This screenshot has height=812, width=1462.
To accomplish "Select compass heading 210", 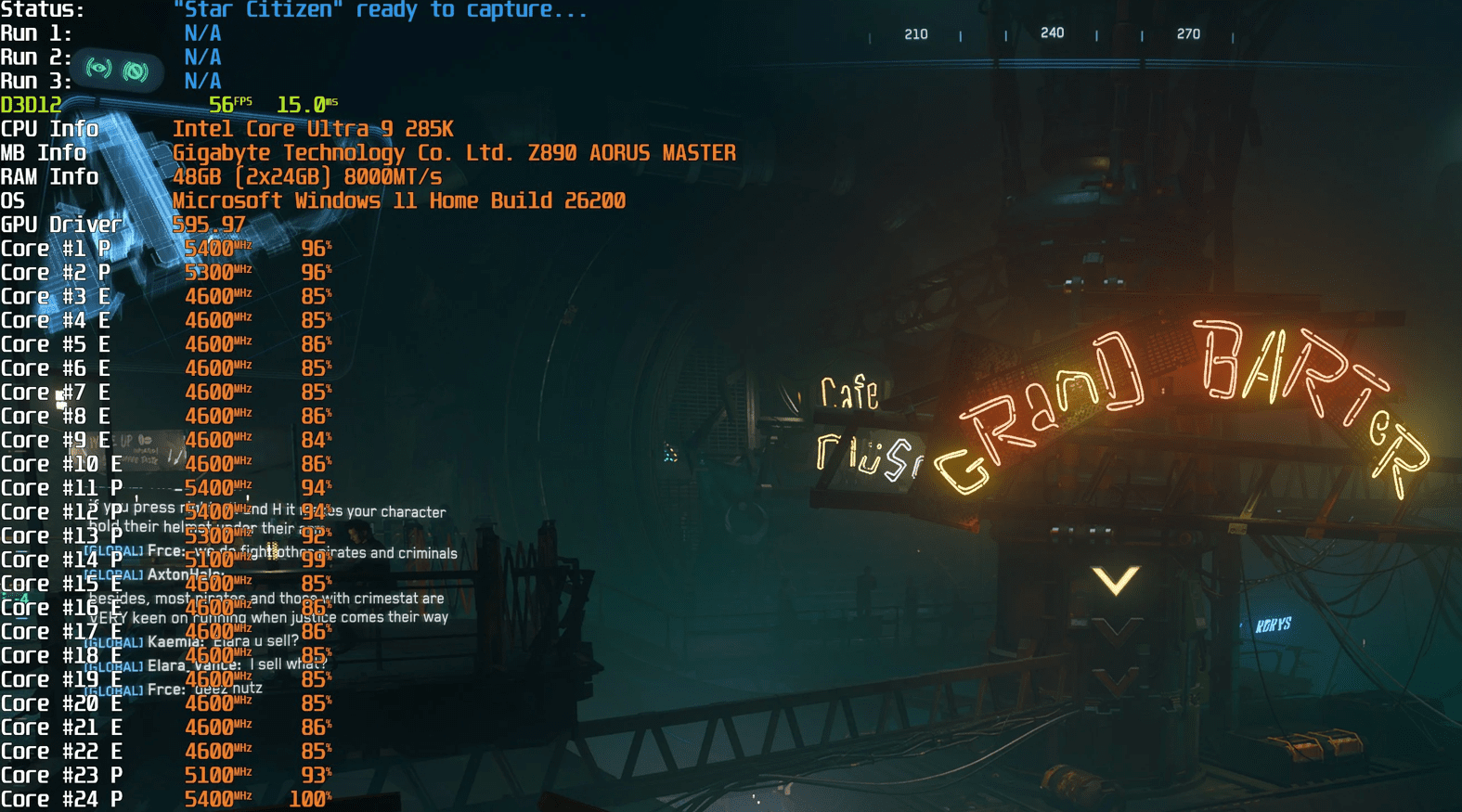I will 916,34.
